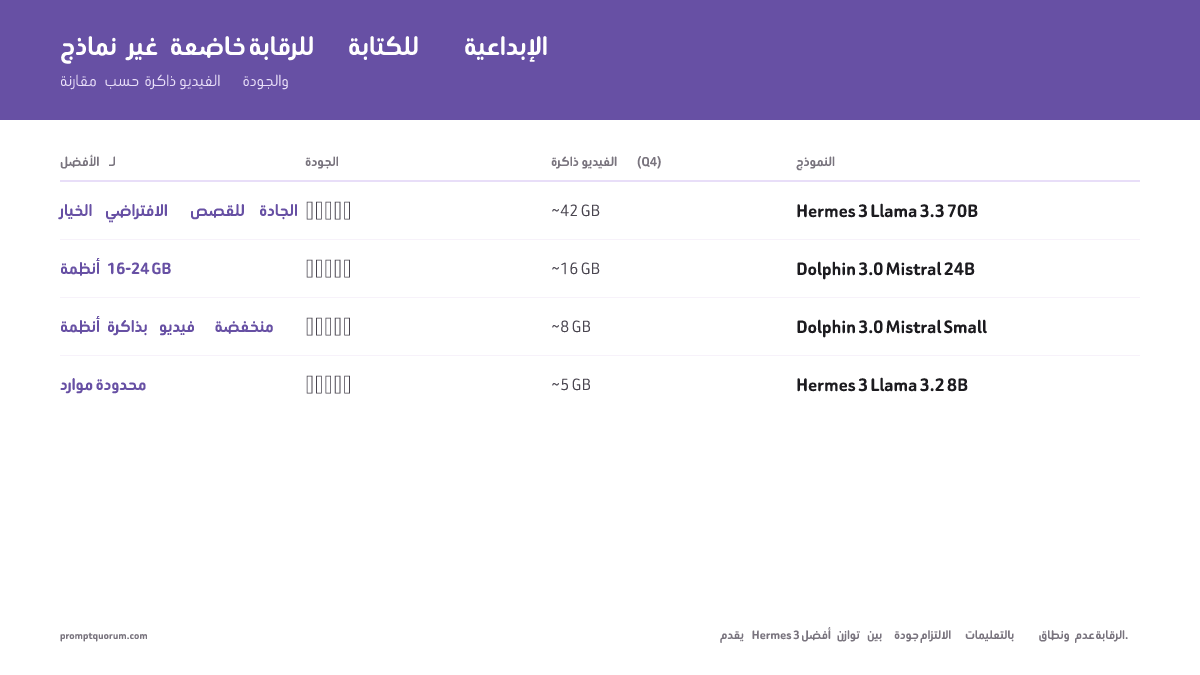Click the Dolphin 3.0 Mistral Small model name
Viewport: 1200px width, 675px height.
(891, 327)
